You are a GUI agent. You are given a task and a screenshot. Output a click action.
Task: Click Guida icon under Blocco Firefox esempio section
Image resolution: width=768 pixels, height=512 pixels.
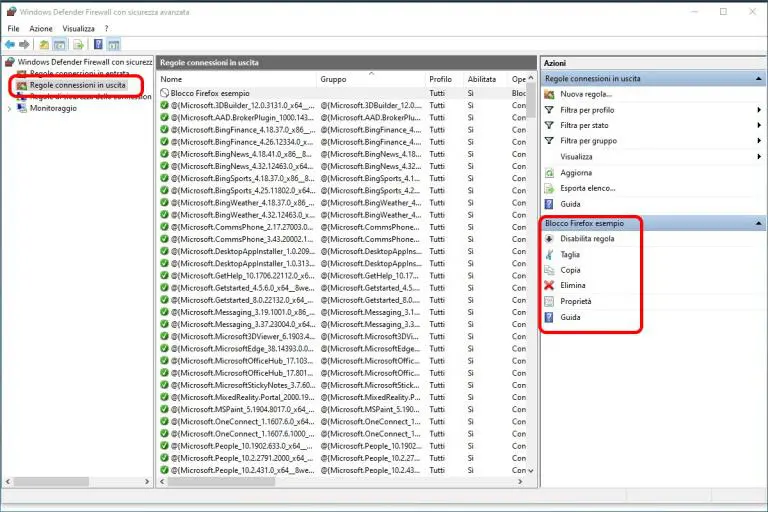coord(550,317)
